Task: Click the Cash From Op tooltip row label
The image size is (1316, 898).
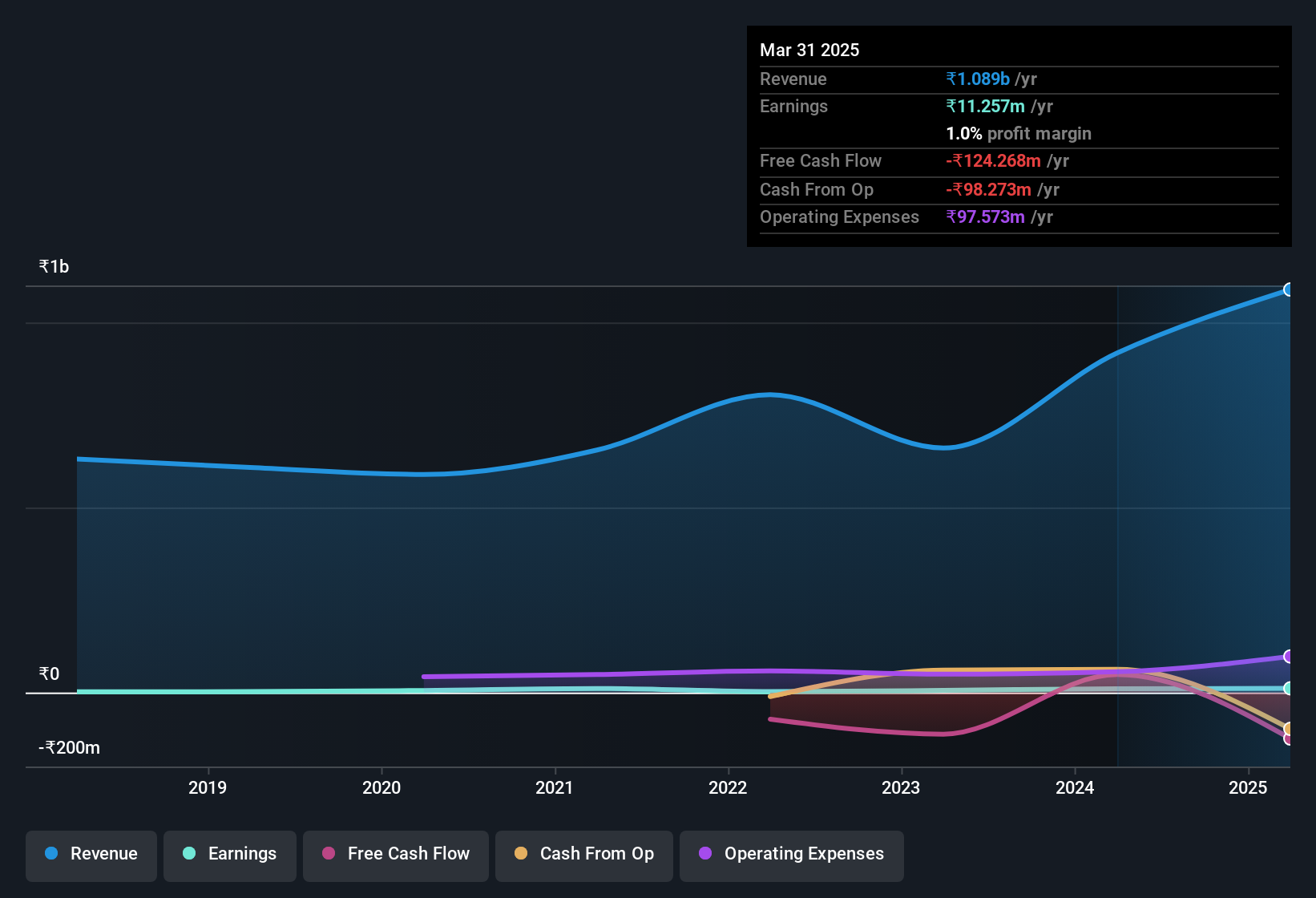Action: (817, 189)
